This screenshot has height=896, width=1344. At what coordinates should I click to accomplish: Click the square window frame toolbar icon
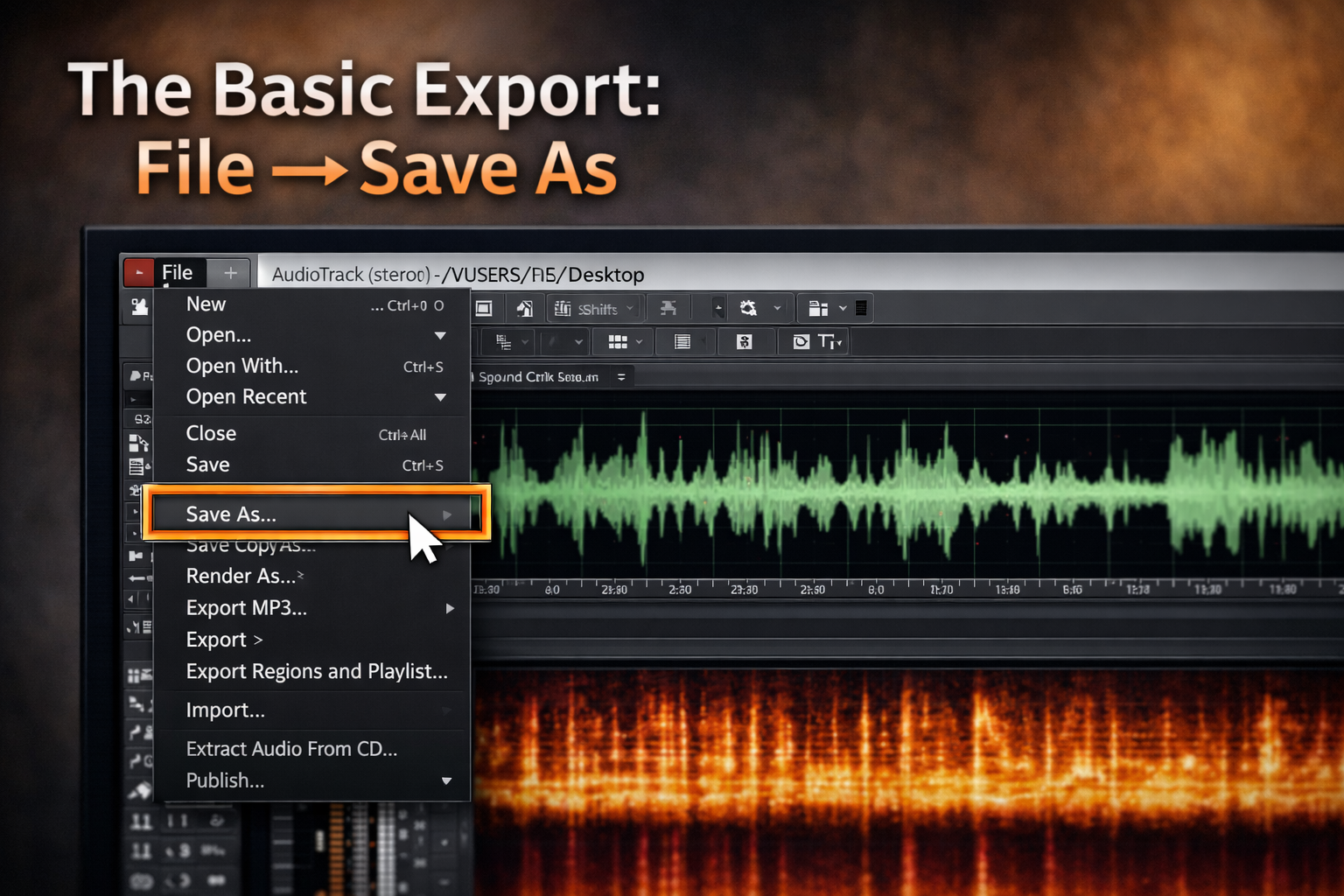484,308
